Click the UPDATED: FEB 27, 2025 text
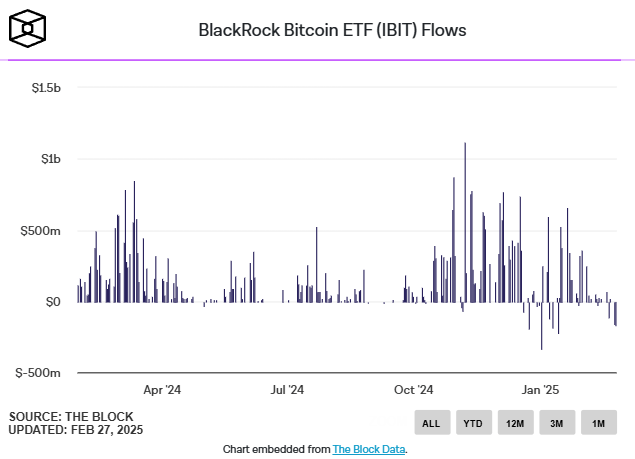 [x=76, y=430]
